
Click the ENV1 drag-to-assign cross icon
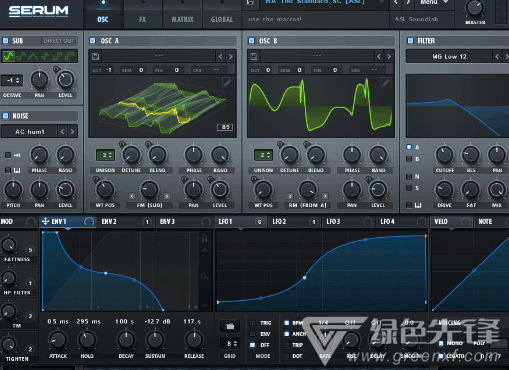45,221
